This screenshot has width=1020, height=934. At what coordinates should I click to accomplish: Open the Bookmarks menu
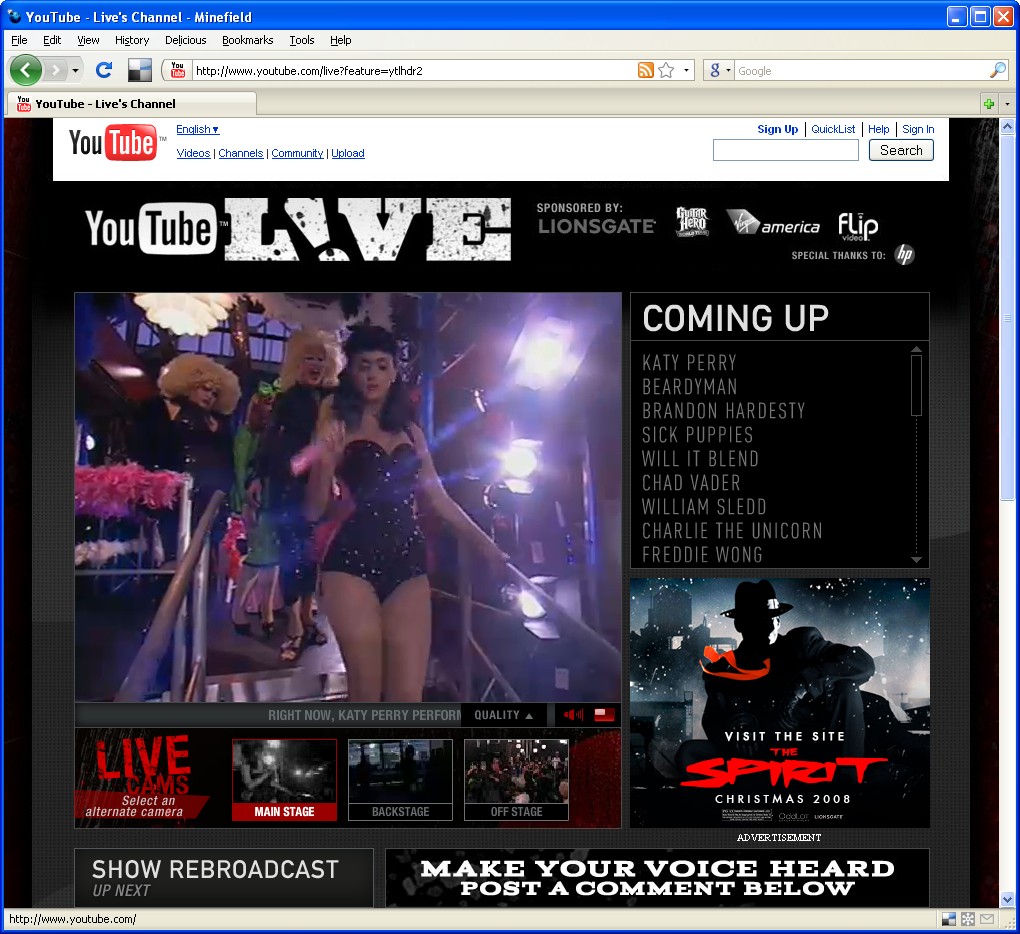click(247, 40)
